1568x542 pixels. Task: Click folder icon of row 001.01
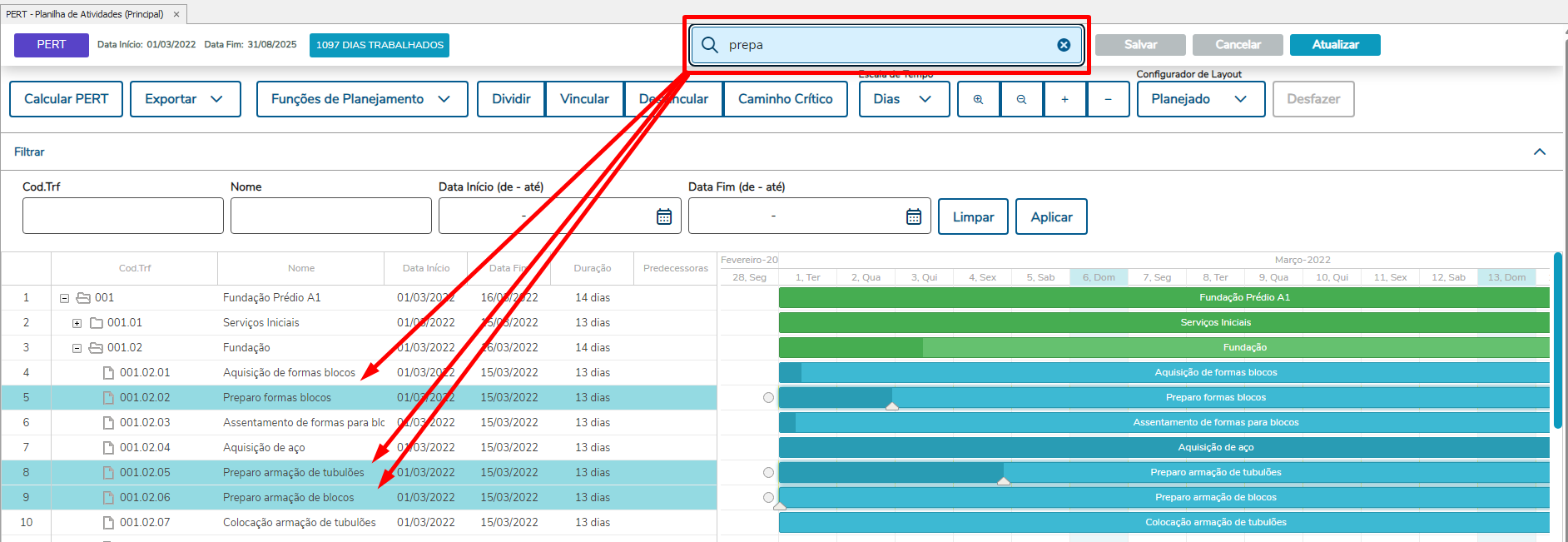click(97, 322)
